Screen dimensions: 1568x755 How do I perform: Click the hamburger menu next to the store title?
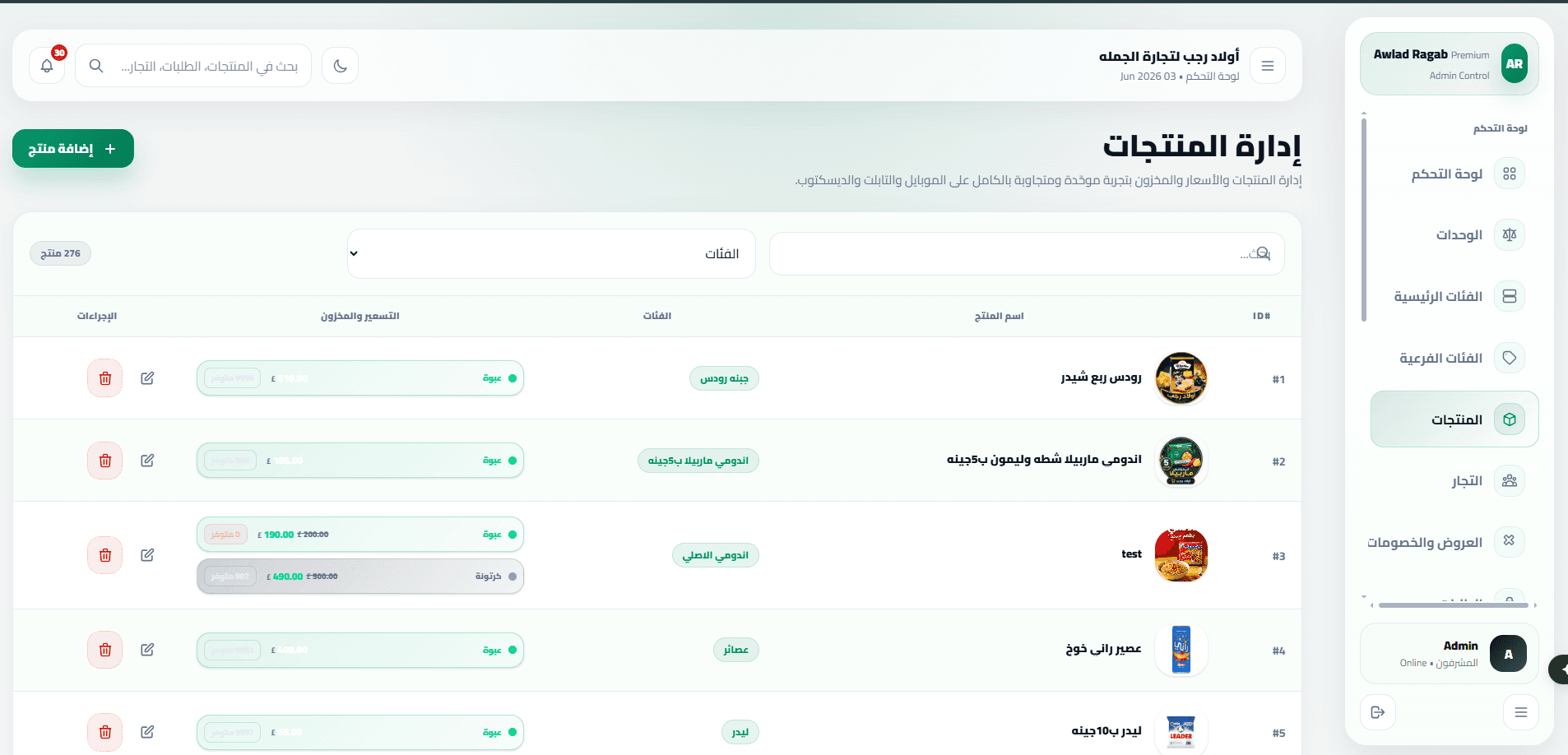(1267, 66)
